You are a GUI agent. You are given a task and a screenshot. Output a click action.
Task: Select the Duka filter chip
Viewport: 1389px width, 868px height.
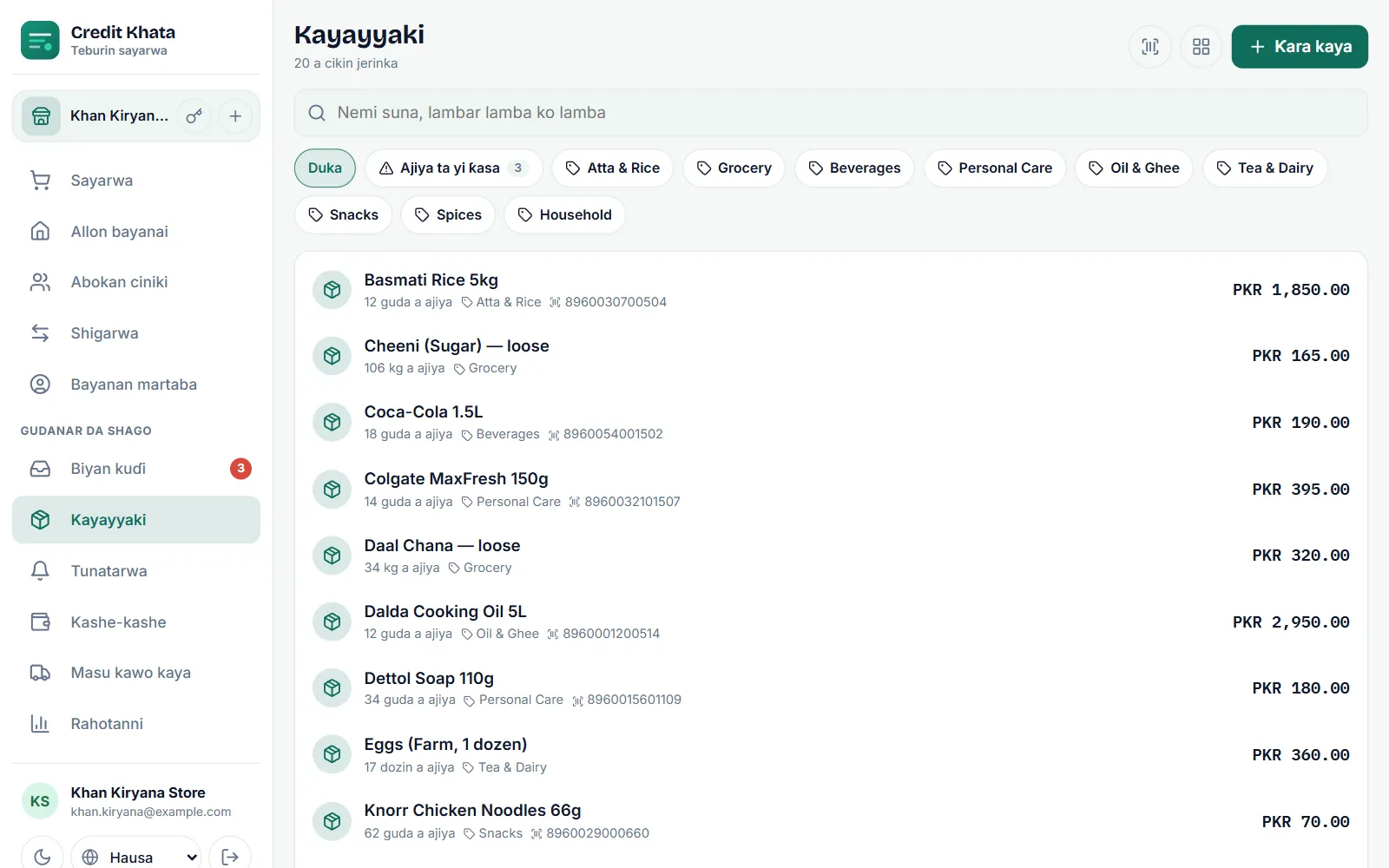[x=325, y=168]
